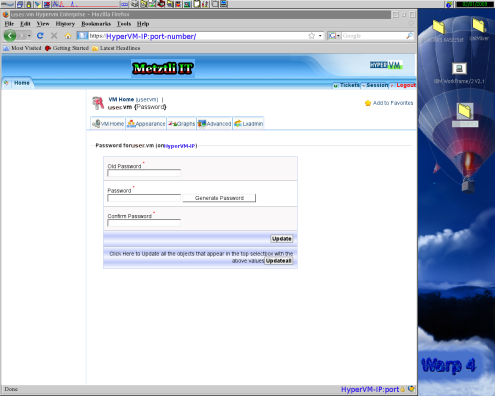The image size is (495, 396).
Task: Click the Done status bar text
Action: point(11,389)
